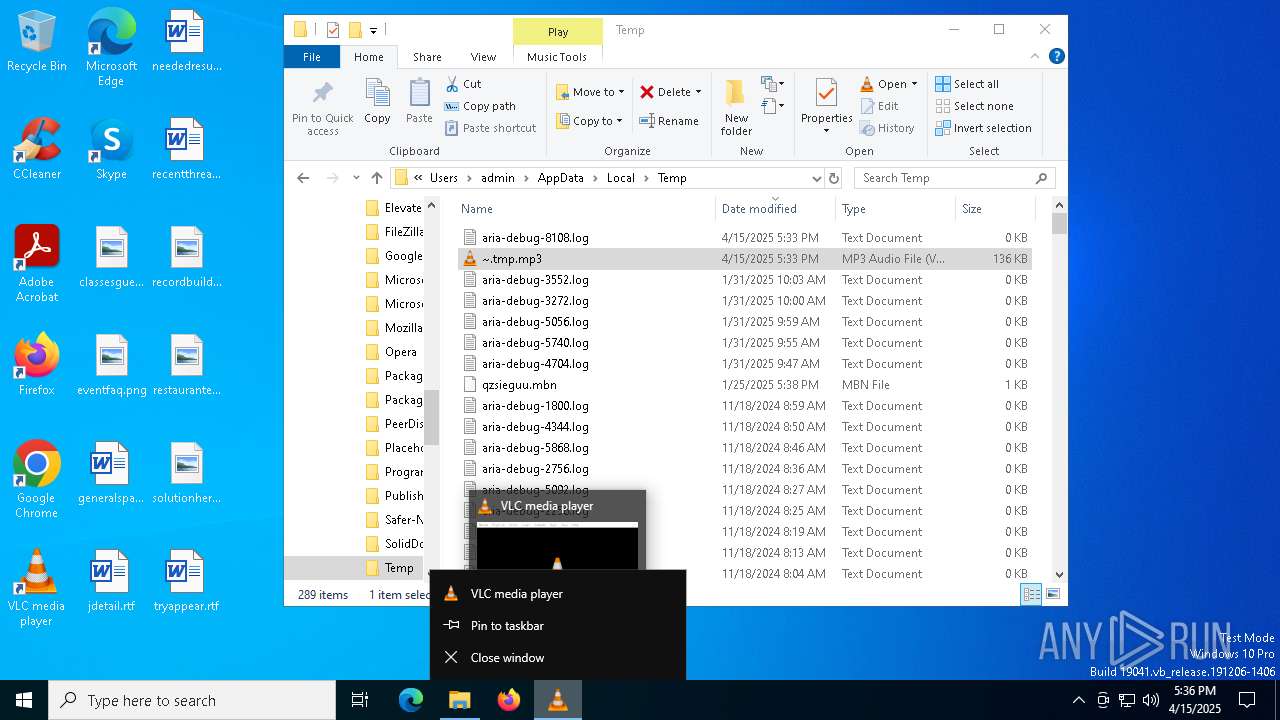Open file Properties
The height and width of the screenshot is (720, 1280).
[x=826, y=106]
